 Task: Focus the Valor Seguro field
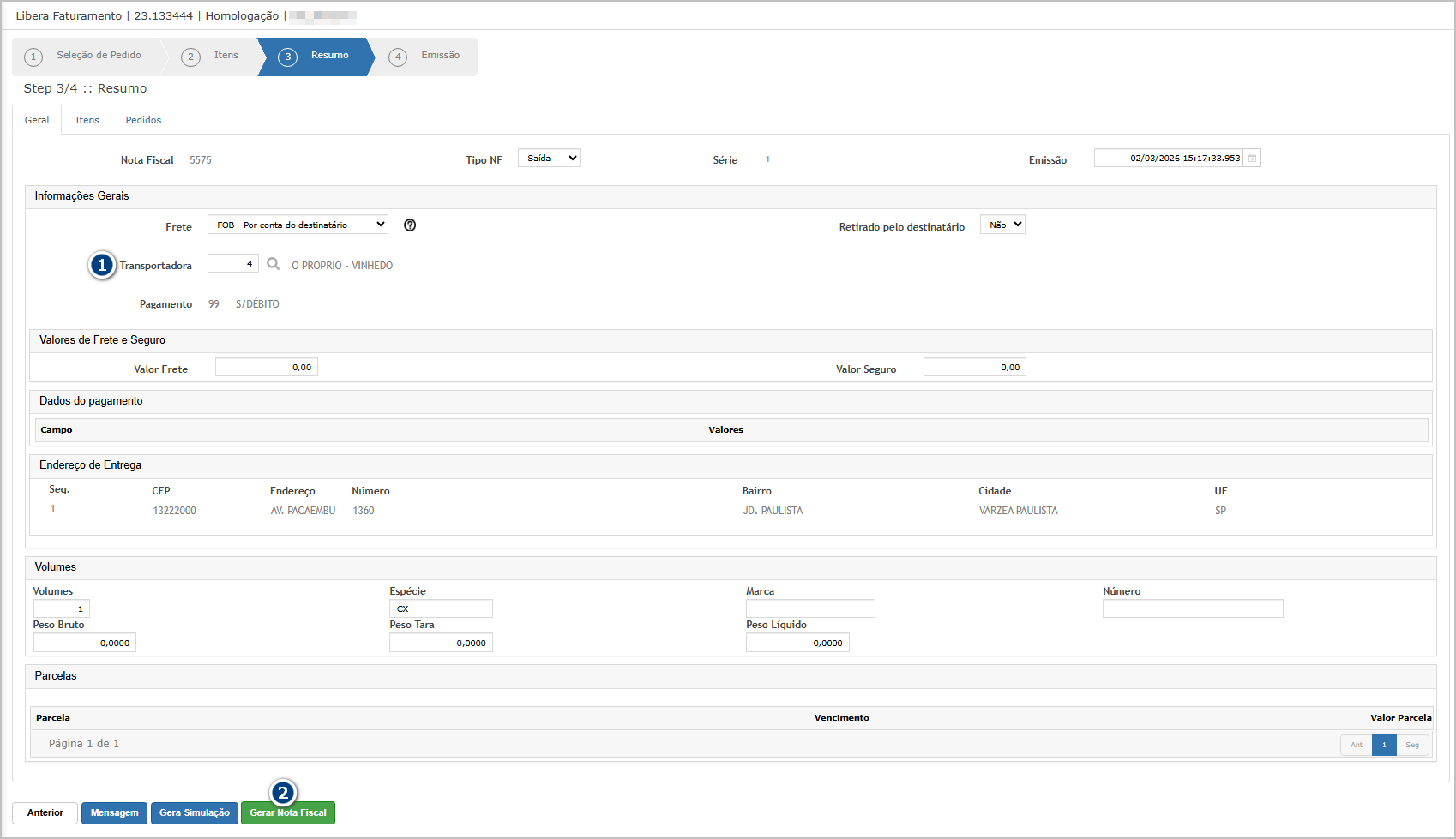click(x=974, y=368)
